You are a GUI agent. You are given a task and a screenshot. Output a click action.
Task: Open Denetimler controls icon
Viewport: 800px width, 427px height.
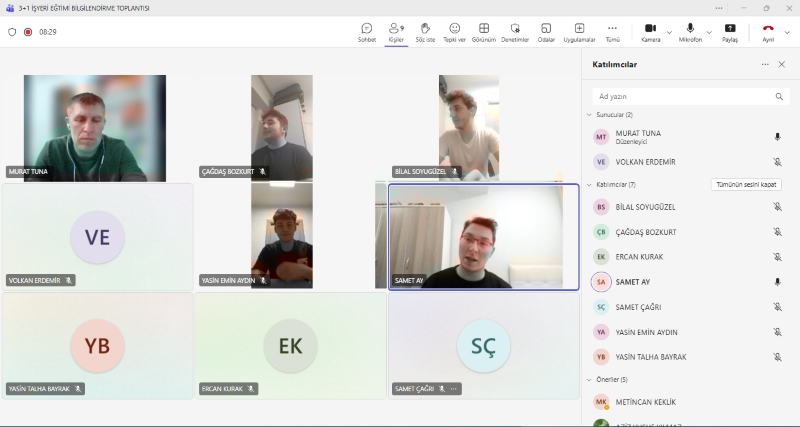point(514,31)
